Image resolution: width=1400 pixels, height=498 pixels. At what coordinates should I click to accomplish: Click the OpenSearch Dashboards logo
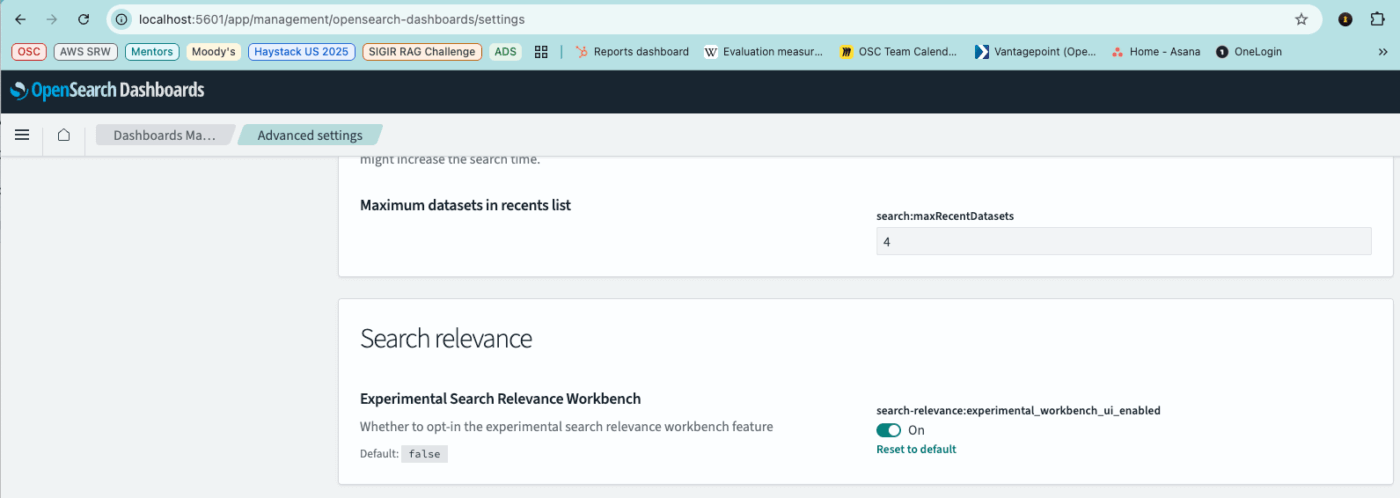pos(107,91)
